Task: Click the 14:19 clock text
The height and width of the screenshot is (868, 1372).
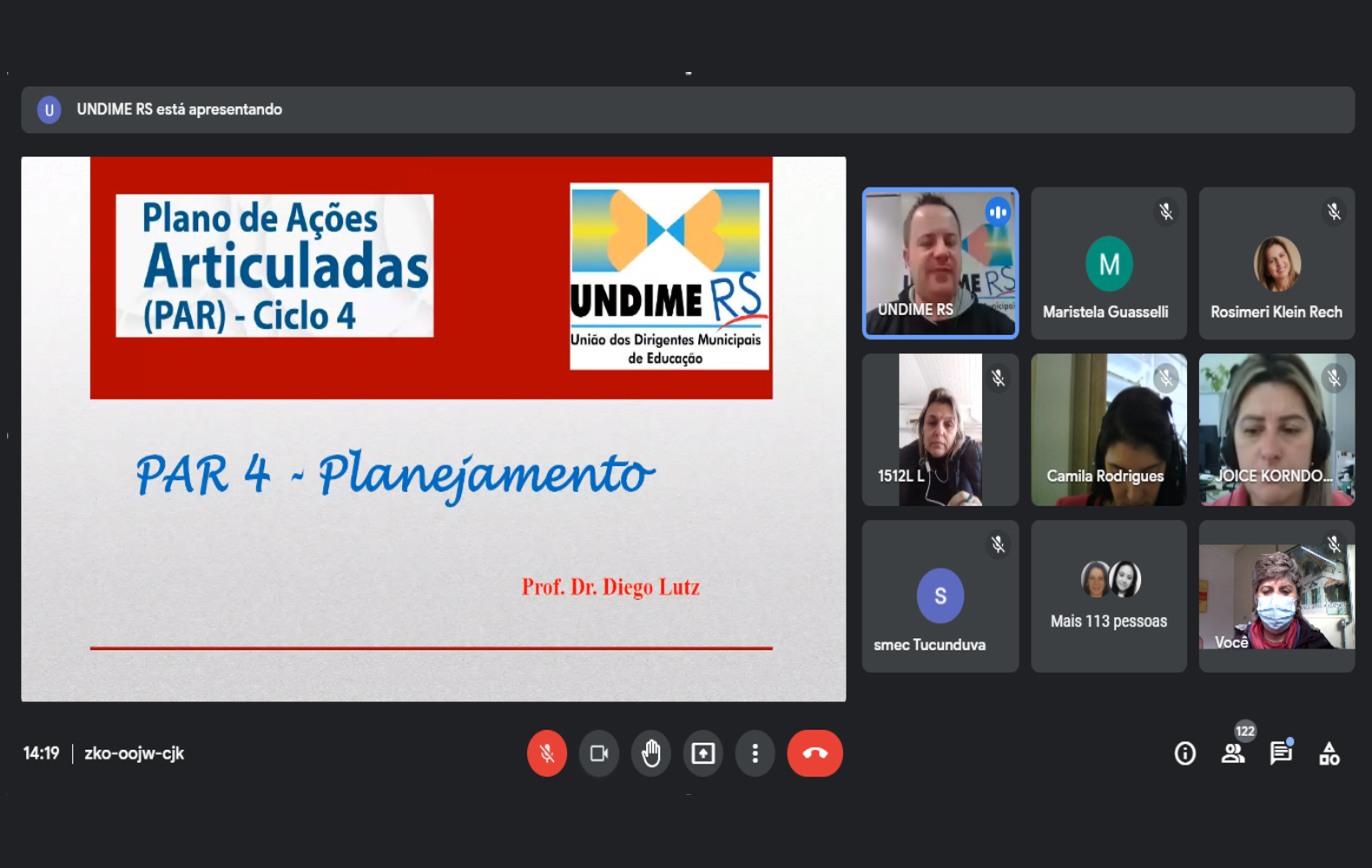Action: coord(42,753)
